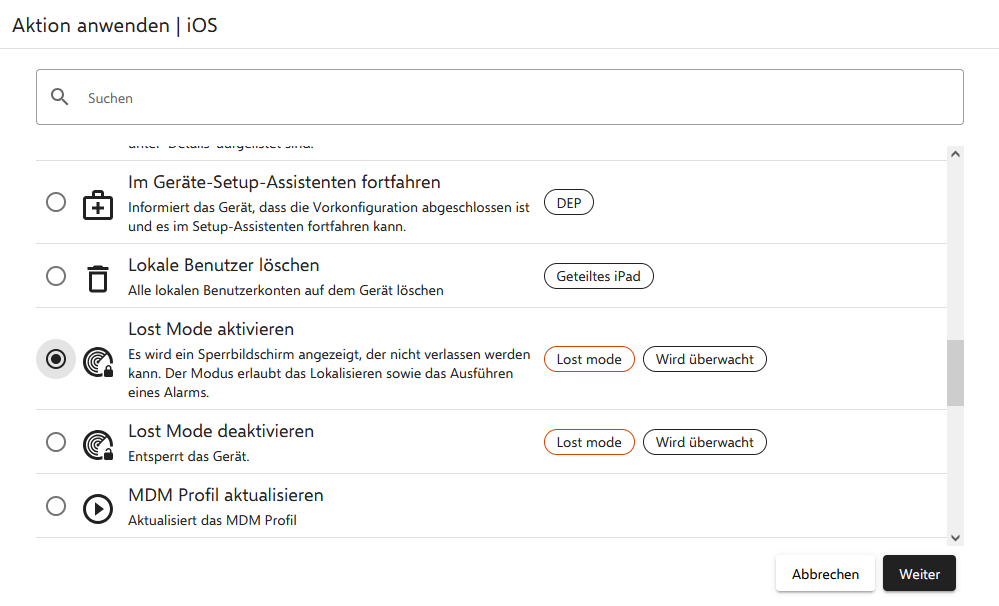Click the trash icon for Lokale Benutzer löschen
Viewport: 999px width, 606px height.
pos(98,278)
